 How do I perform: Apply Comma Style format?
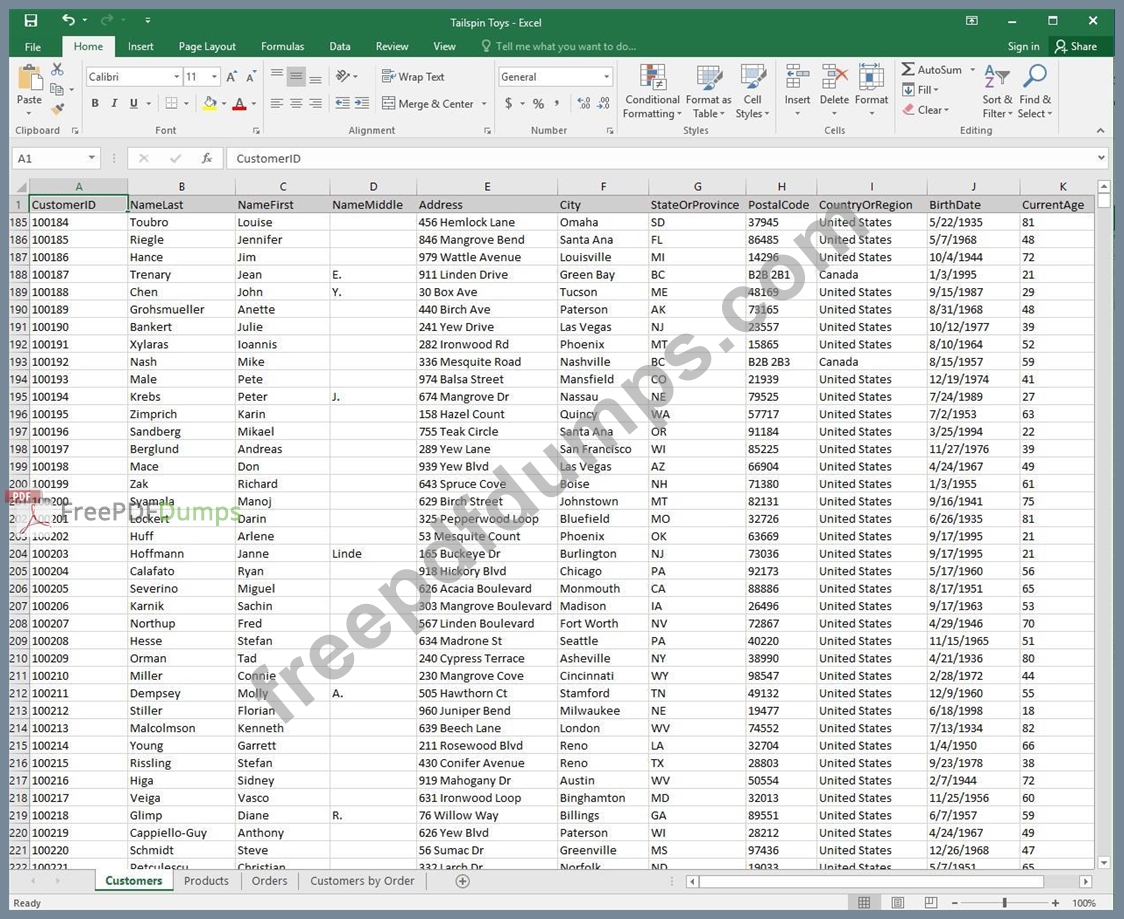[557, 103]
